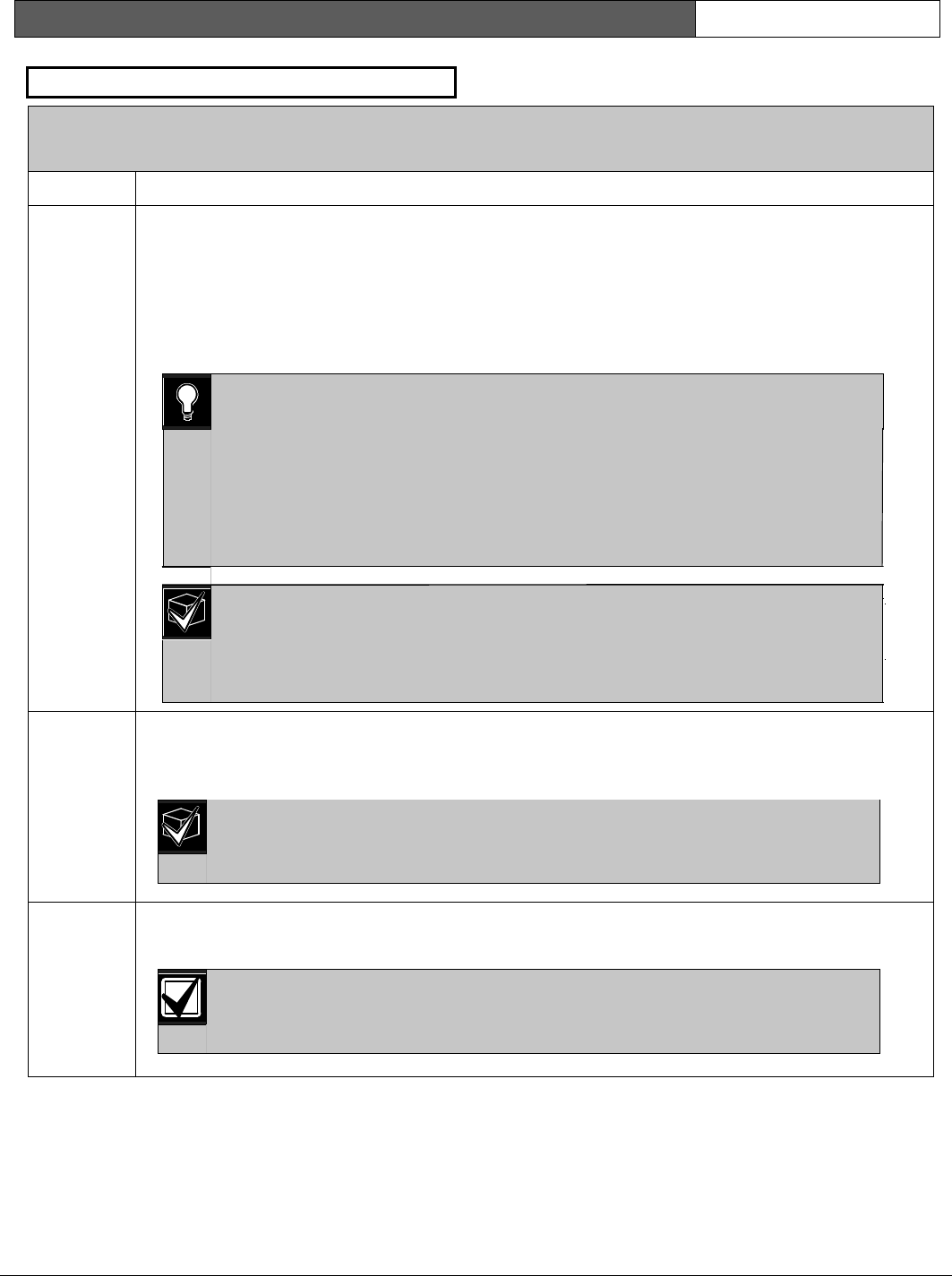The image size is (952, 1276).
Task: Click the checked cube icon in the middle table row
Action: [183, 826]
